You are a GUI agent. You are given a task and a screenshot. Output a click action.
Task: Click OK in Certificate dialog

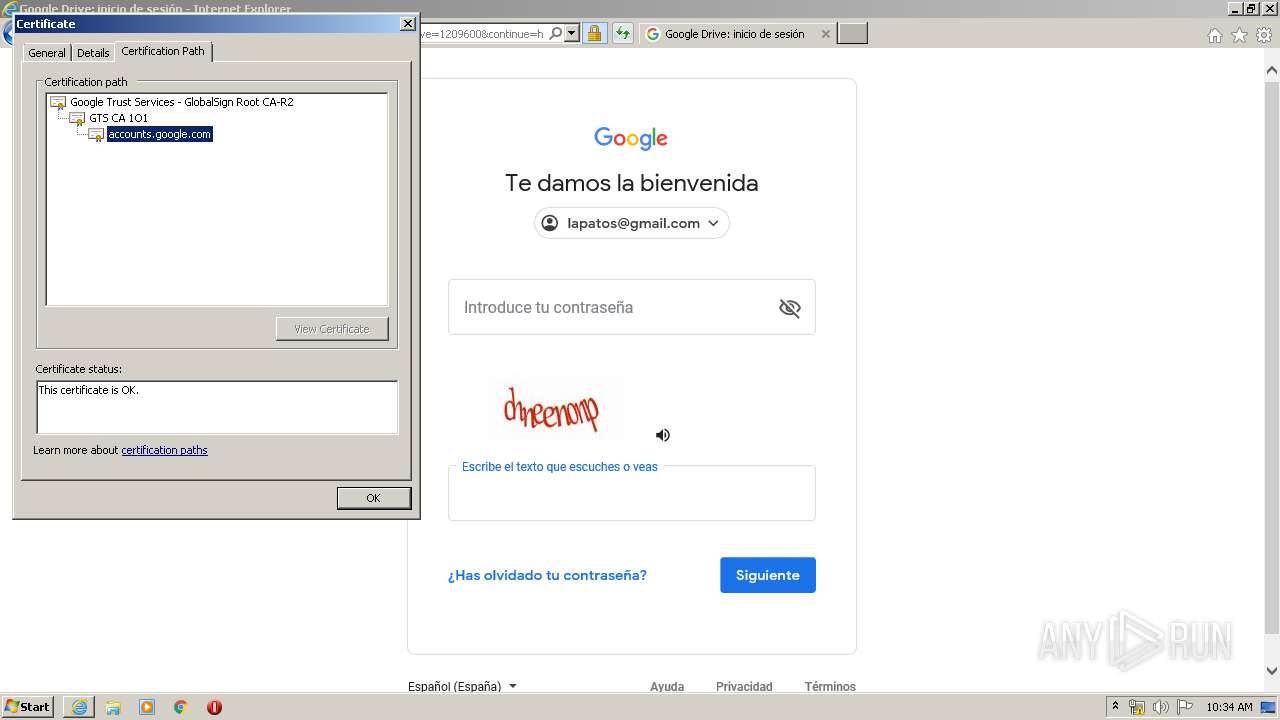[373, 498]
